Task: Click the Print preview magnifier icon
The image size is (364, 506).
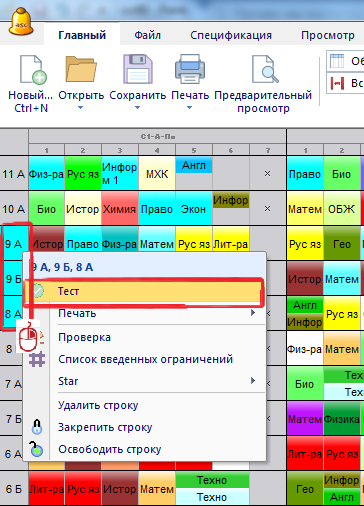Action: pos(265,69)
